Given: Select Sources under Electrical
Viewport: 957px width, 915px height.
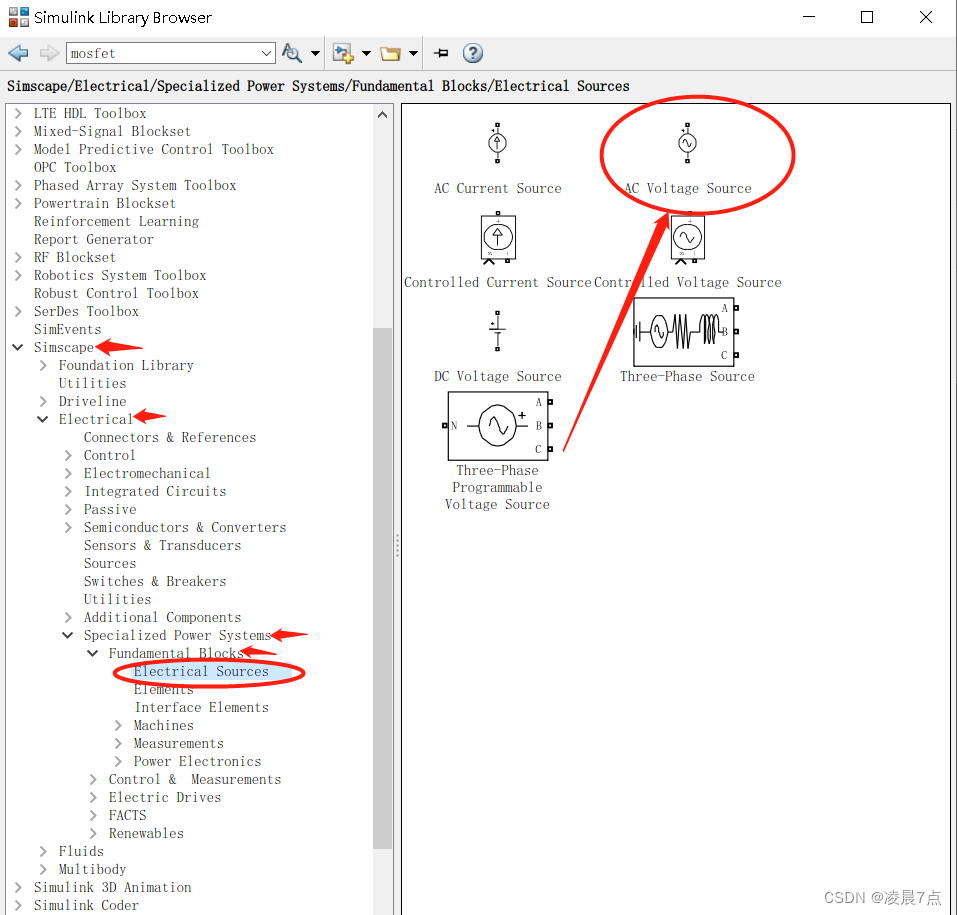Looking at the screenshot, I should (x=110, y=563).
